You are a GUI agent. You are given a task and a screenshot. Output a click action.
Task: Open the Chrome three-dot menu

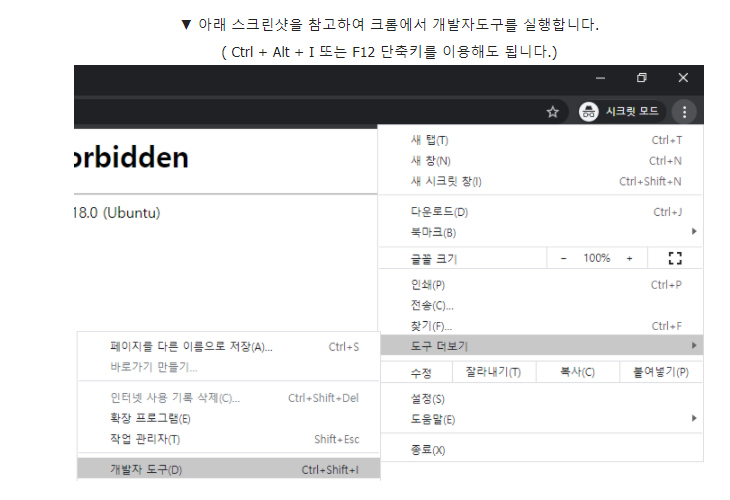(x=684, y=112)
